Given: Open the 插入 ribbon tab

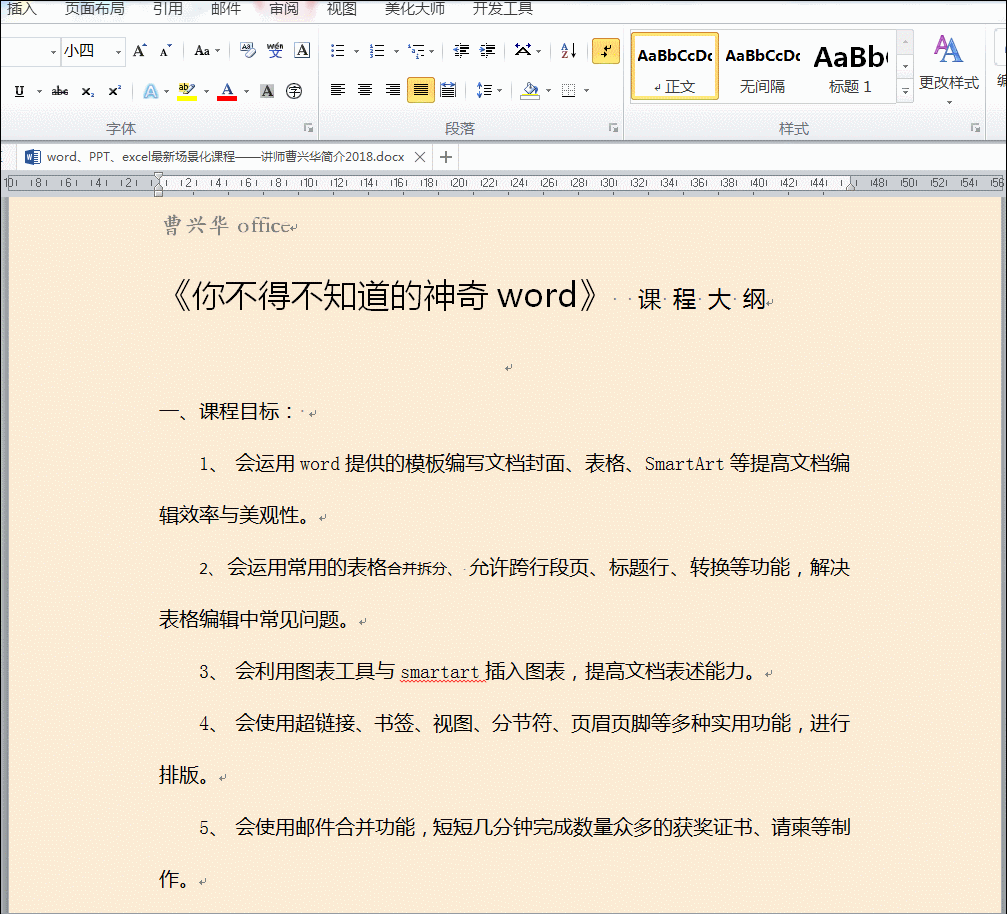Looking at the screenshot, I should click(21, 8).
